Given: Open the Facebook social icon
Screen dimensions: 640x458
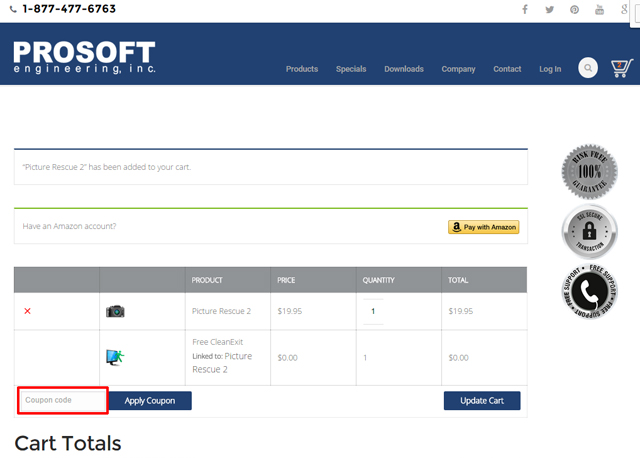Looking at the screenshot, I should [x=525, y=10].
